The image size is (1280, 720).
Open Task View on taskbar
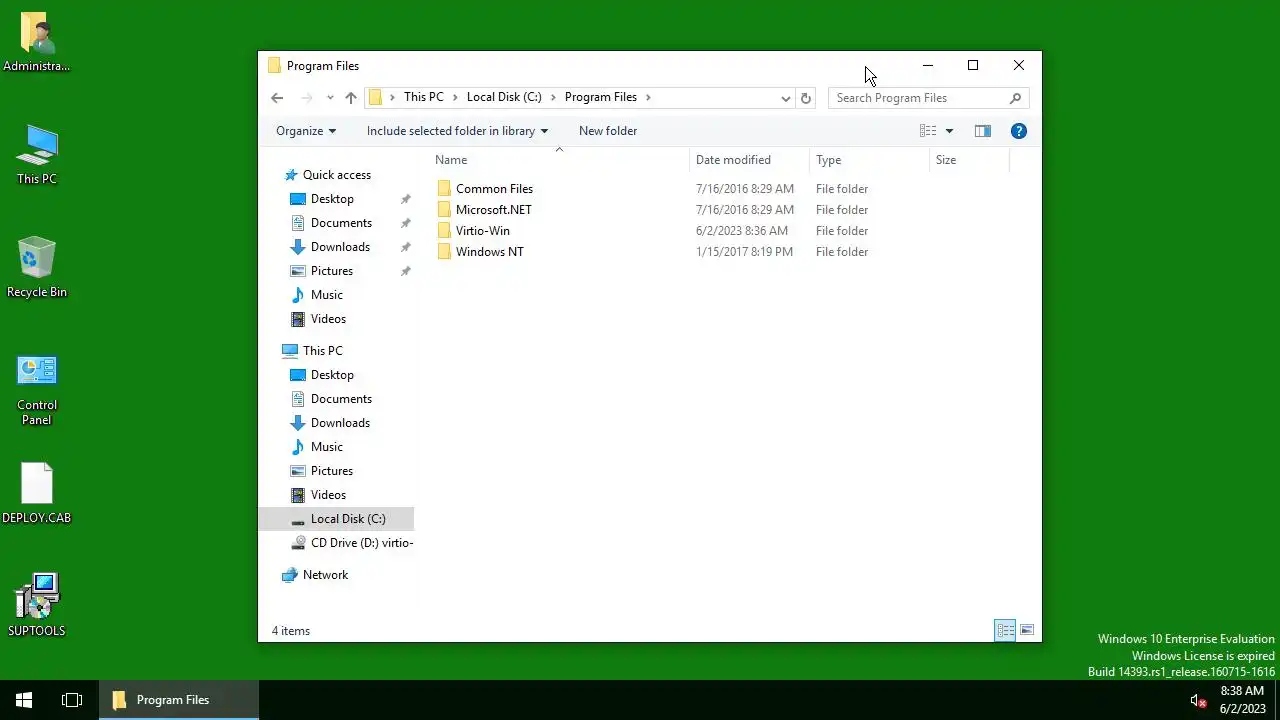72,700
